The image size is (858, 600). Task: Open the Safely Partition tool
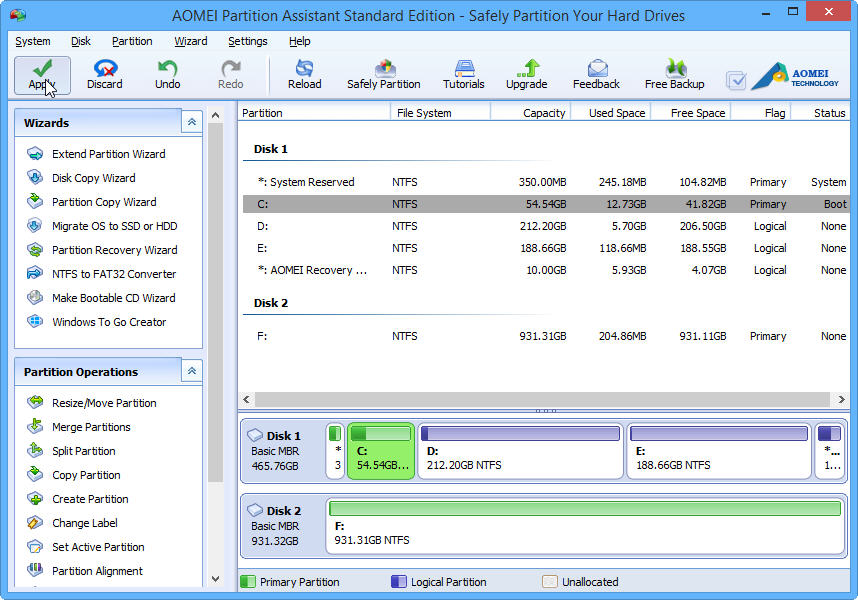click(x=384, y=75)
